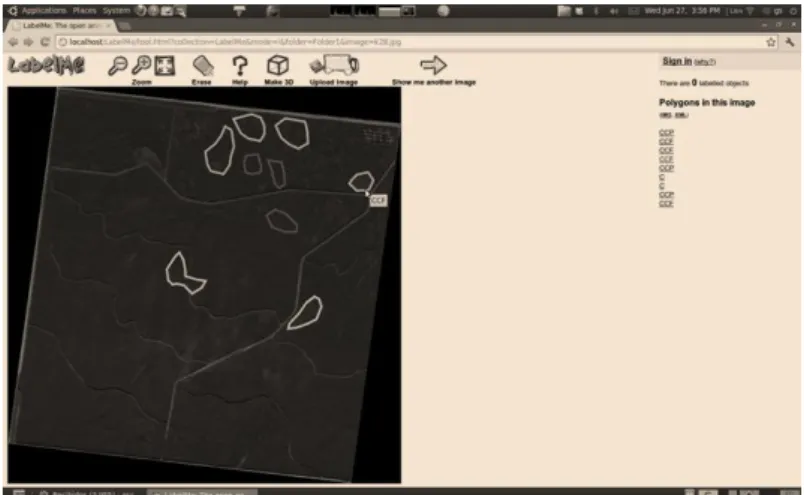804x495 pixels.
Task: Click the (why?) link beside Sign in
Action: tap(705, 62)
